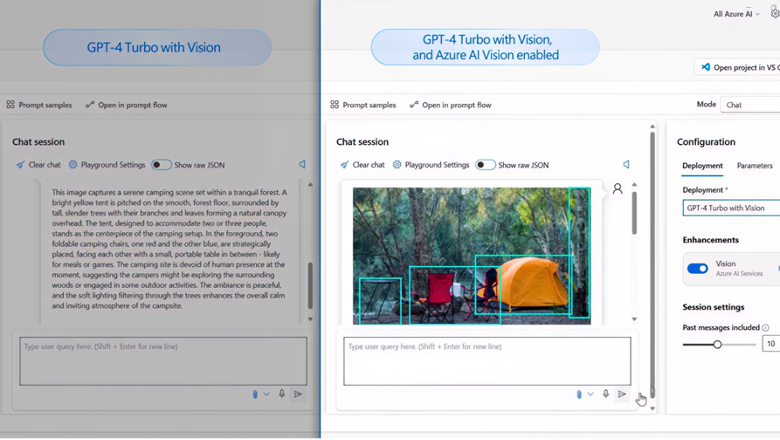Click attachment paperclip icon in right chat
780x440 pixels.
579,394
